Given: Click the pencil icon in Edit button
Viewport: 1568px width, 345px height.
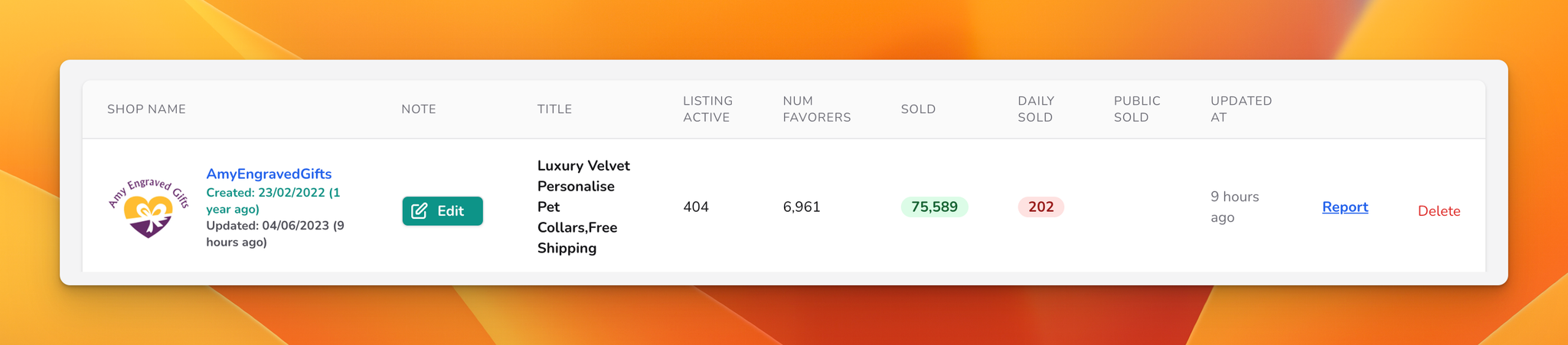Looking at the screenshot, I should [x=420, y=211].
